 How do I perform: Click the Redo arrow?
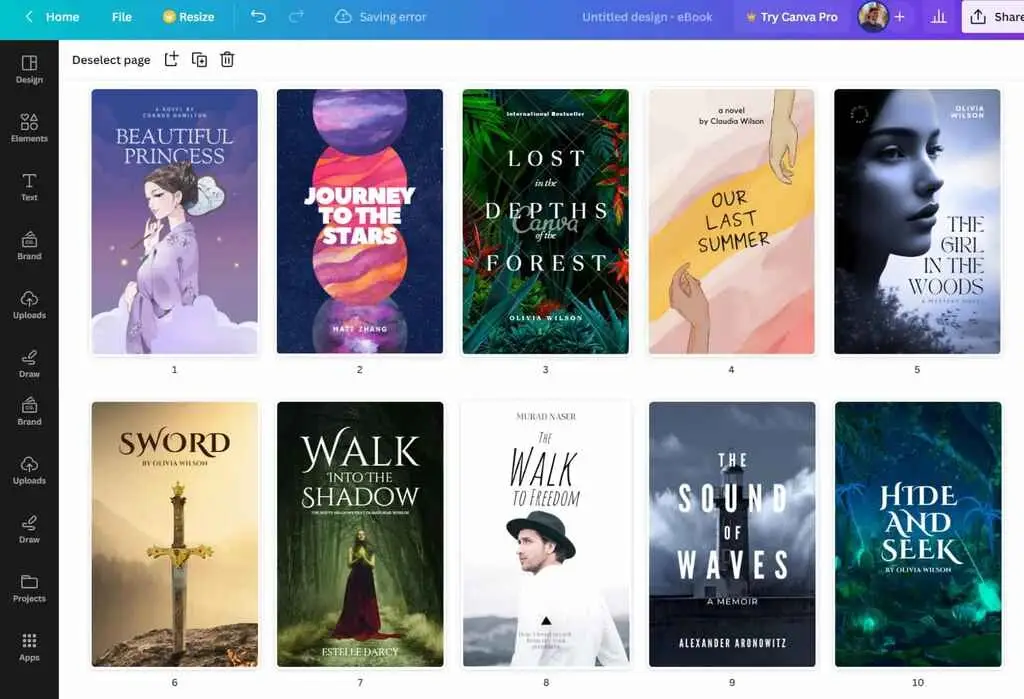[x=296, y=16]
